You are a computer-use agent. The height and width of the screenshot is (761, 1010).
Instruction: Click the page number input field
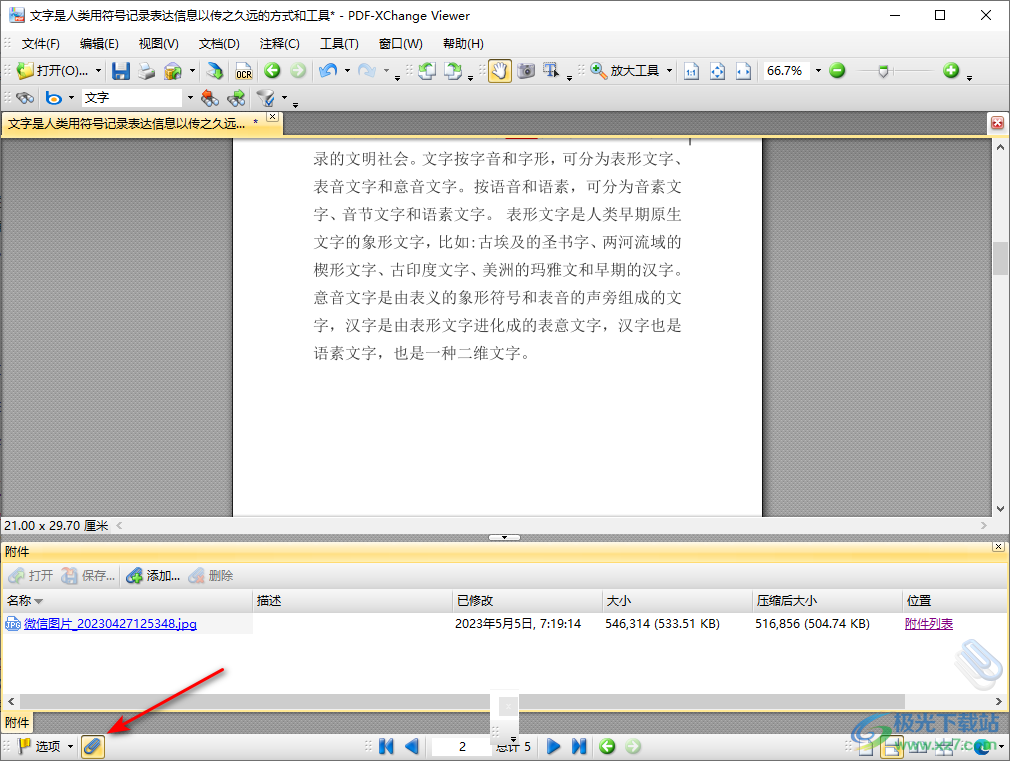point(462,747)
